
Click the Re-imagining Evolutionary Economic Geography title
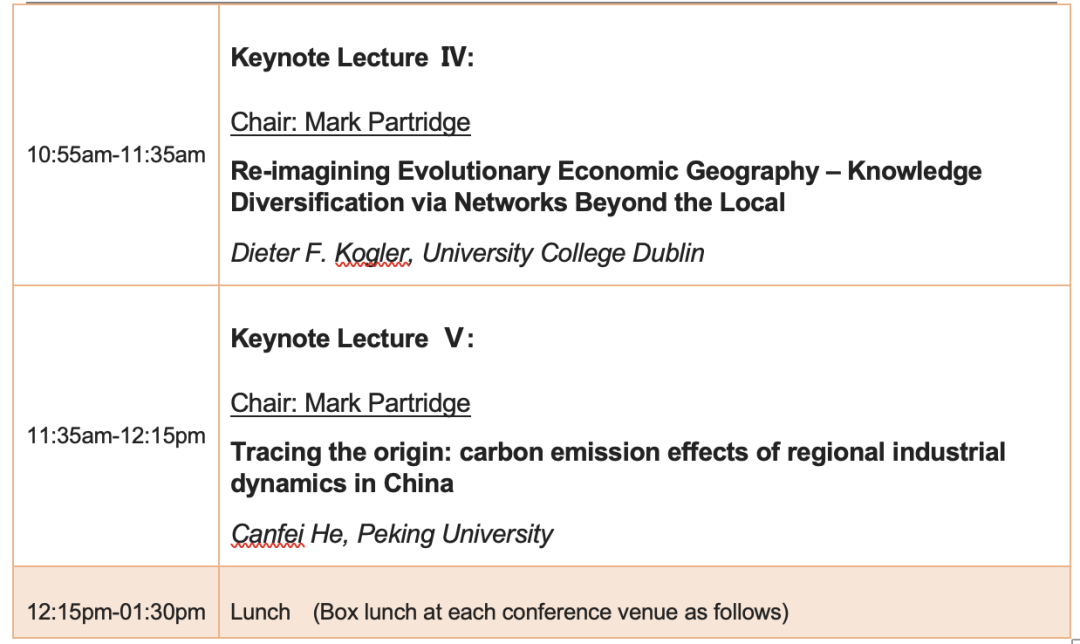[606, 187]
